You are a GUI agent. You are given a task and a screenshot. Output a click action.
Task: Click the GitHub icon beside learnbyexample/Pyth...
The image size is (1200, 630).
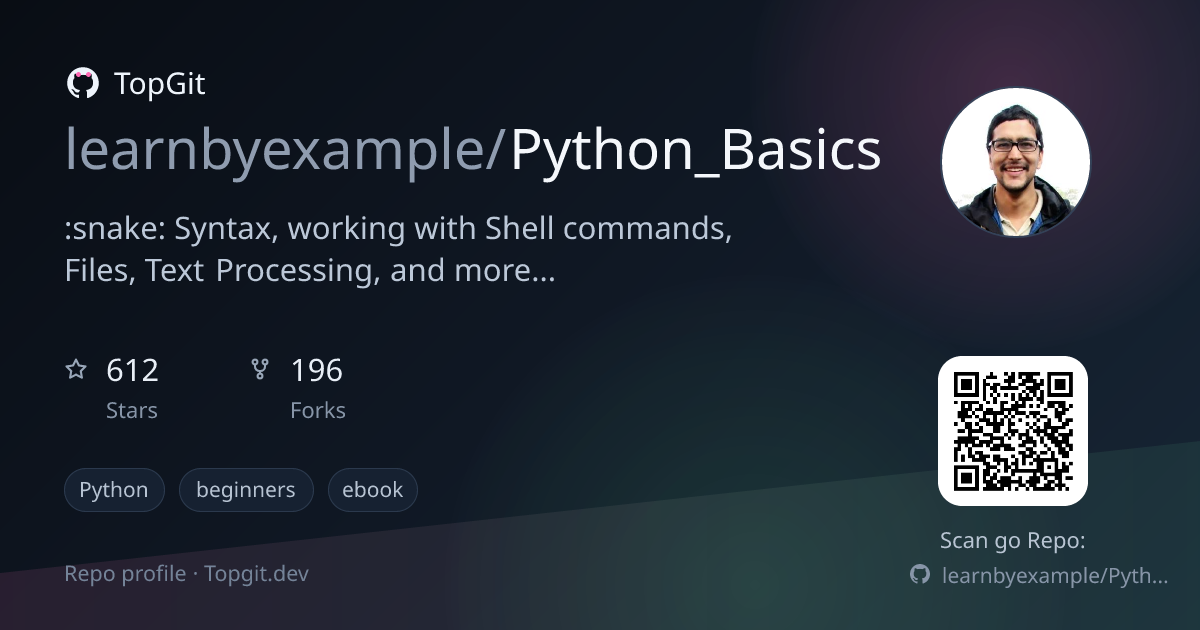[x=919, y=575]
